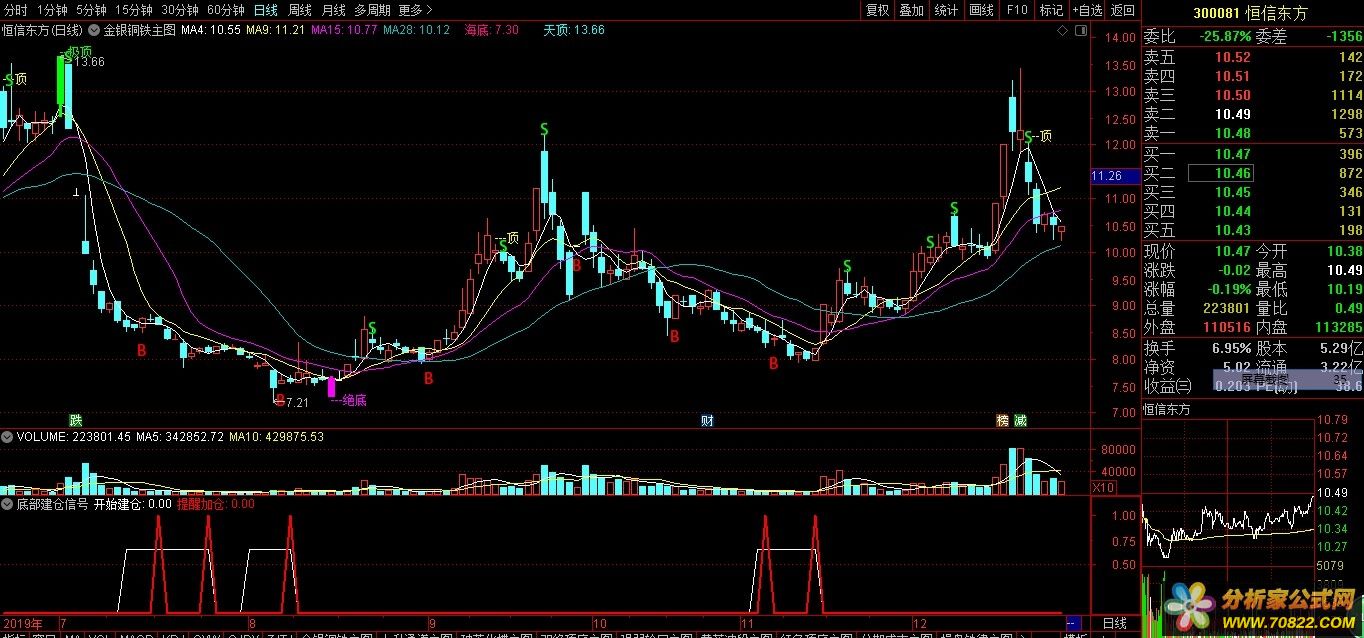Click the 榜 marker below the candlesticks
Image resolution: width=1364 pixels, height=638 pixels.
point(1002,420)
